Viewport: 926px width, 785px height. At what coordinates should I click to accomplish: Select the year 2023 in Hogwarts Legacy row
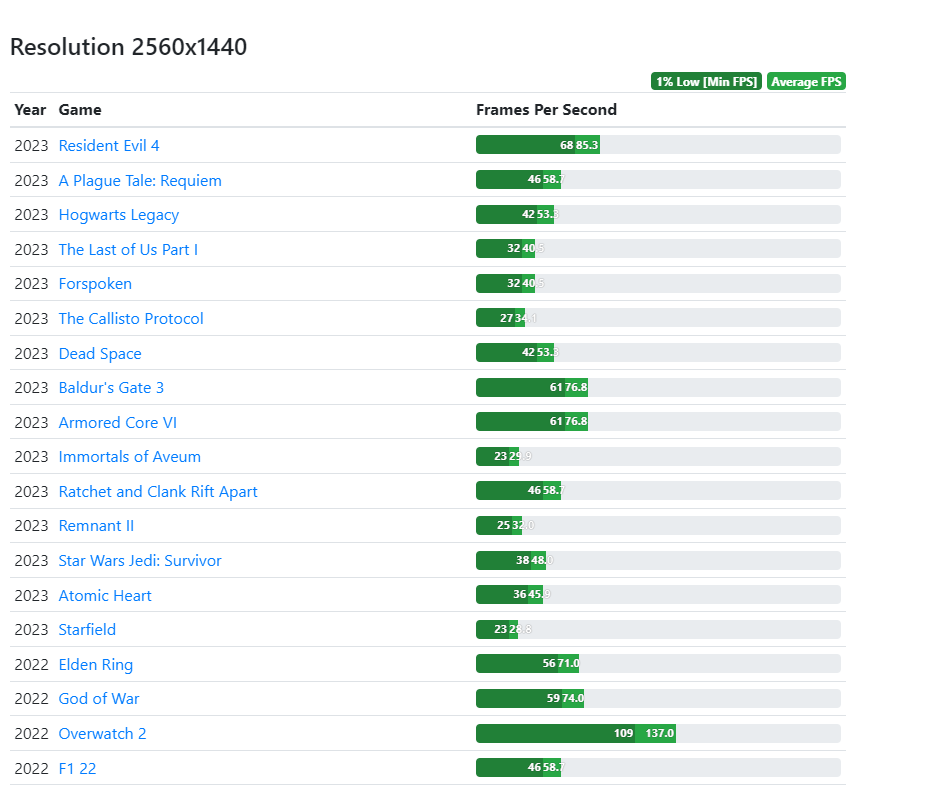(31, 215)
